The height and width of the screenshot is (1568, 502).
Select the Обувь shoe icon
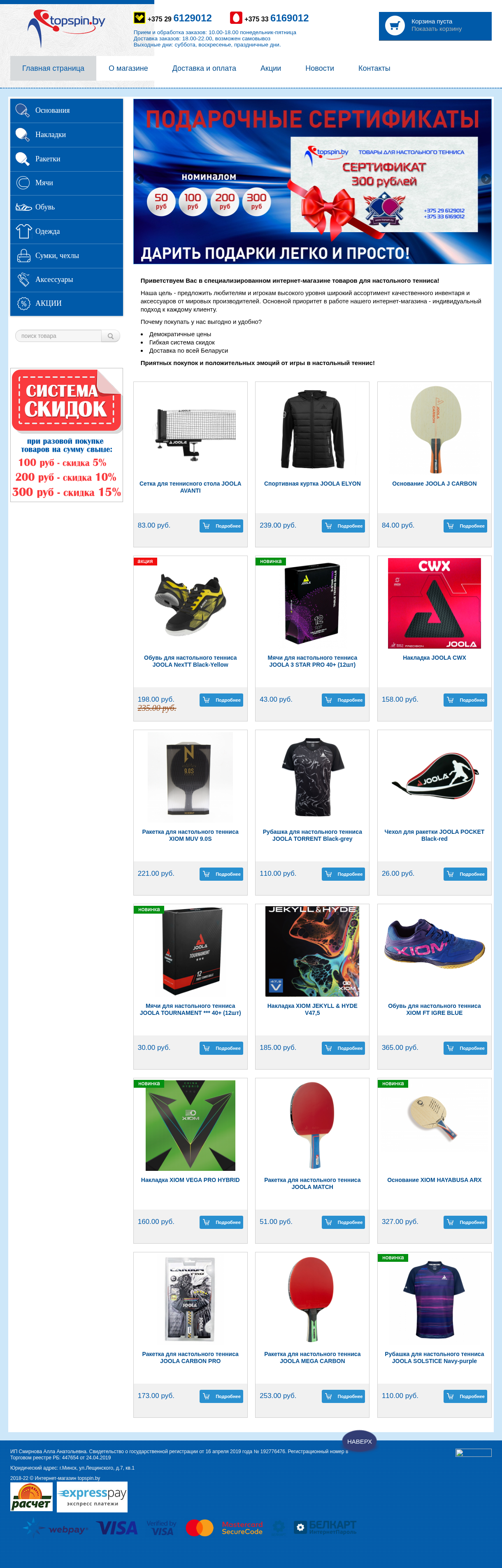[x=23, y=207]
